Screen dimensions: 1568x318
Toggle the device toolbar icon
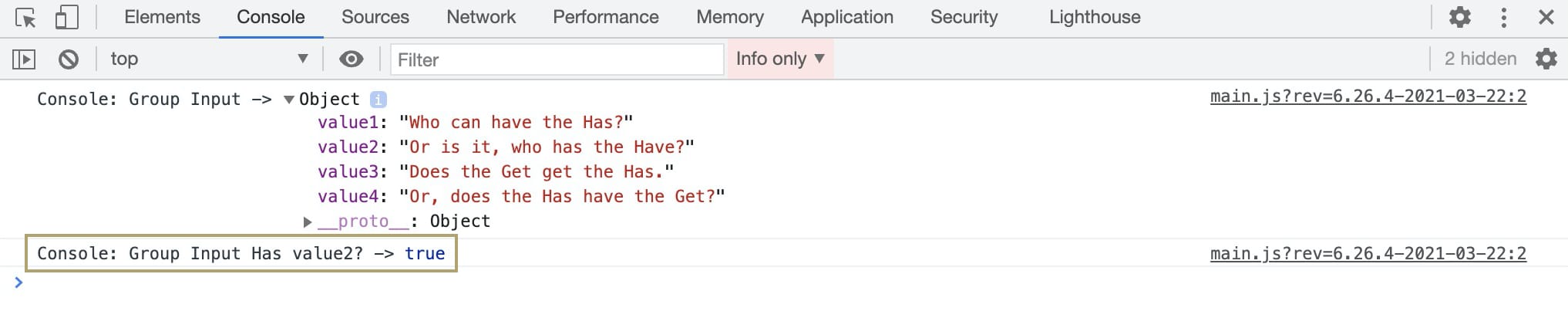coord(67,18)
